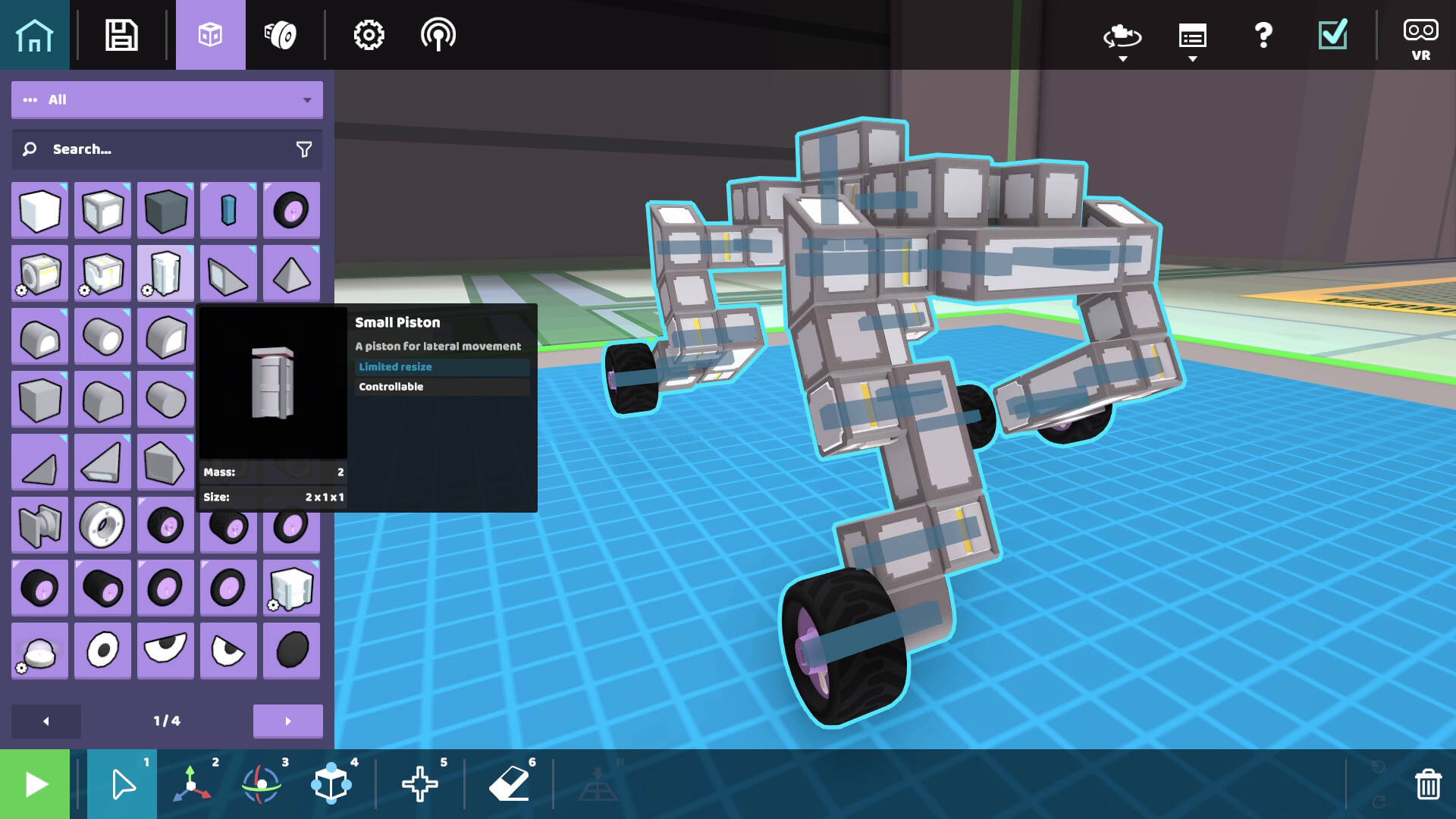Open help question mark
The image size is (1456, 819).
click(x=1263, y=35)
